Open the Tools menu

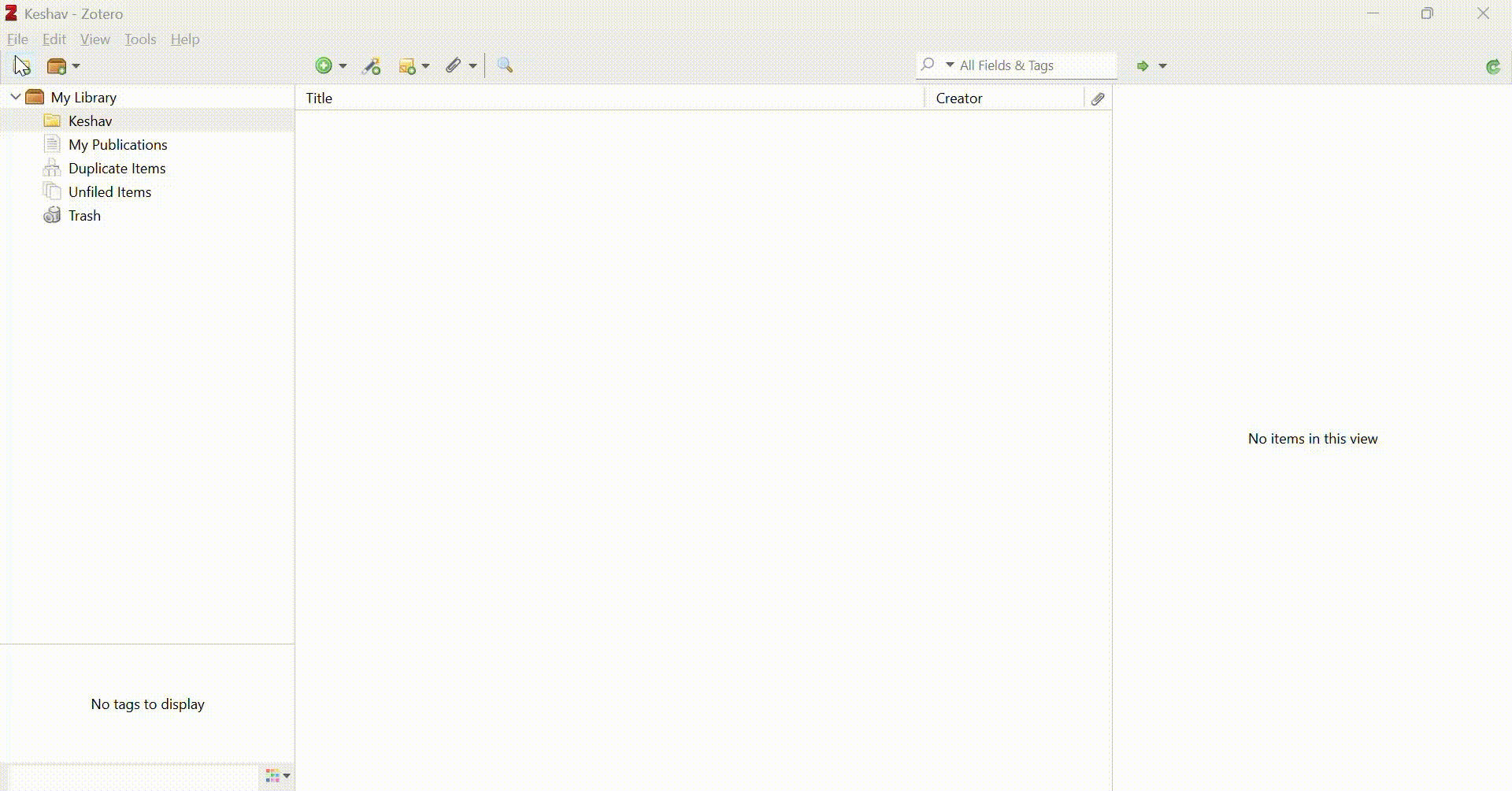click(140, 39)
